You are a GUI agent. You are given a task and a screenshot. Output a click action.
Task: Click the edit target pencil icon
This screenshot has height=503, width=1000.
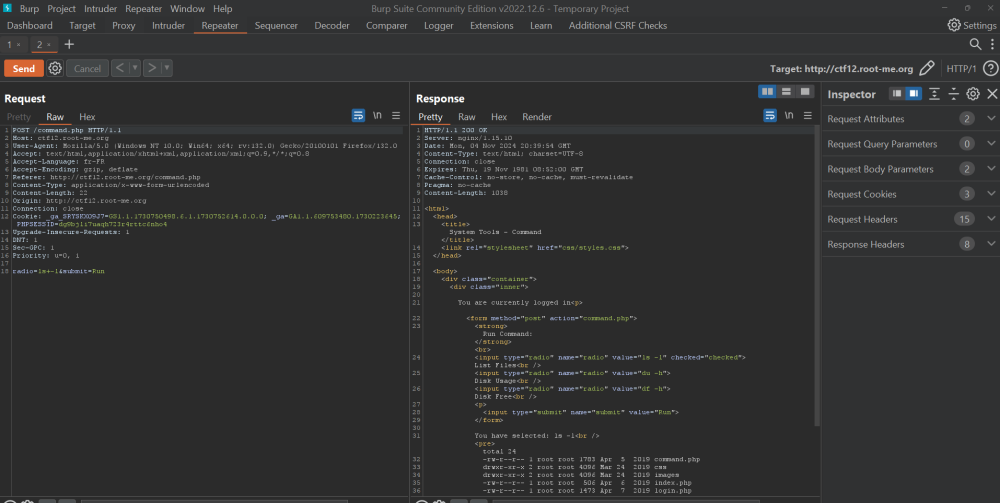click(x=927, y=69)
